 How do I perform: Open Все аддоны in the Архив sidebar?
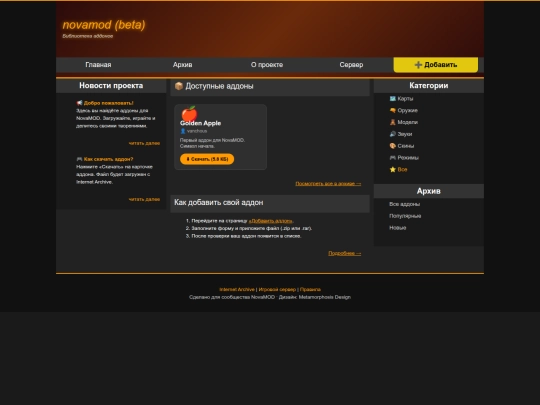point(404,204)
